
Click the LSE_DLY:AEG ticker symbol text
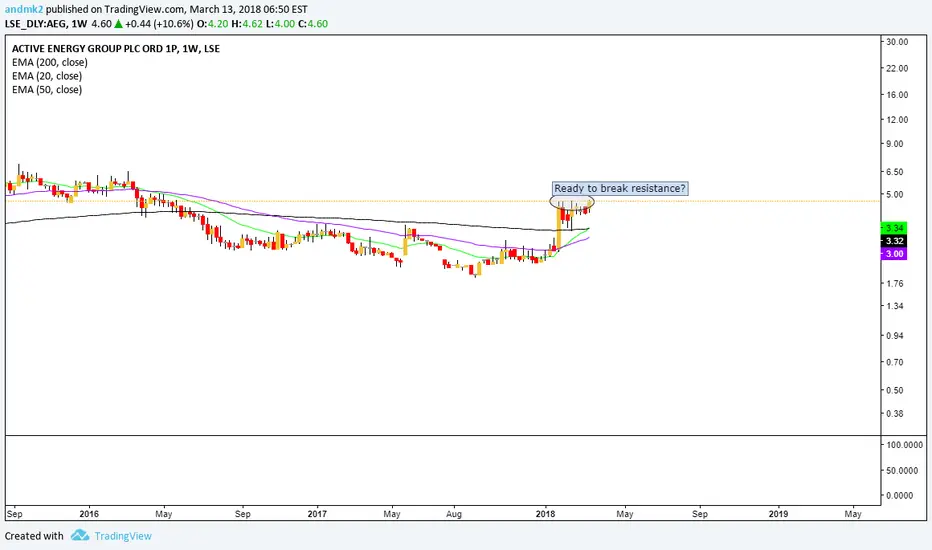(36, 24)
